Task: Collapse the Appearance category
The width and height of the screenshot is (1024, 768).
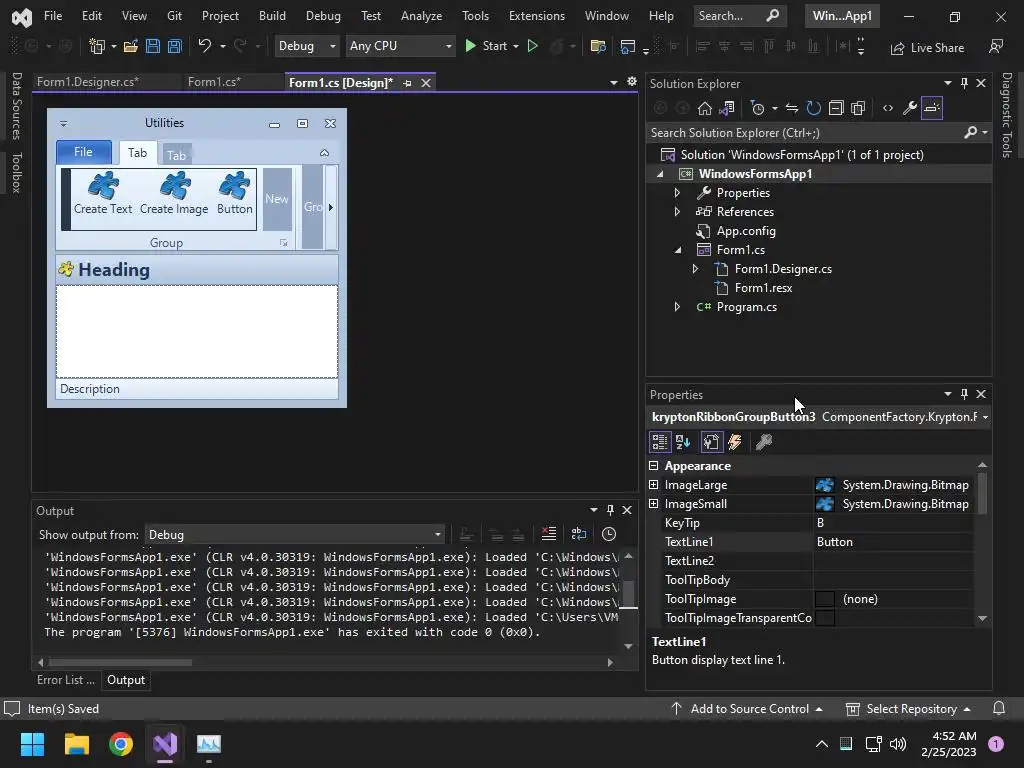Action: pyautogui.click(x=654, y=466)
